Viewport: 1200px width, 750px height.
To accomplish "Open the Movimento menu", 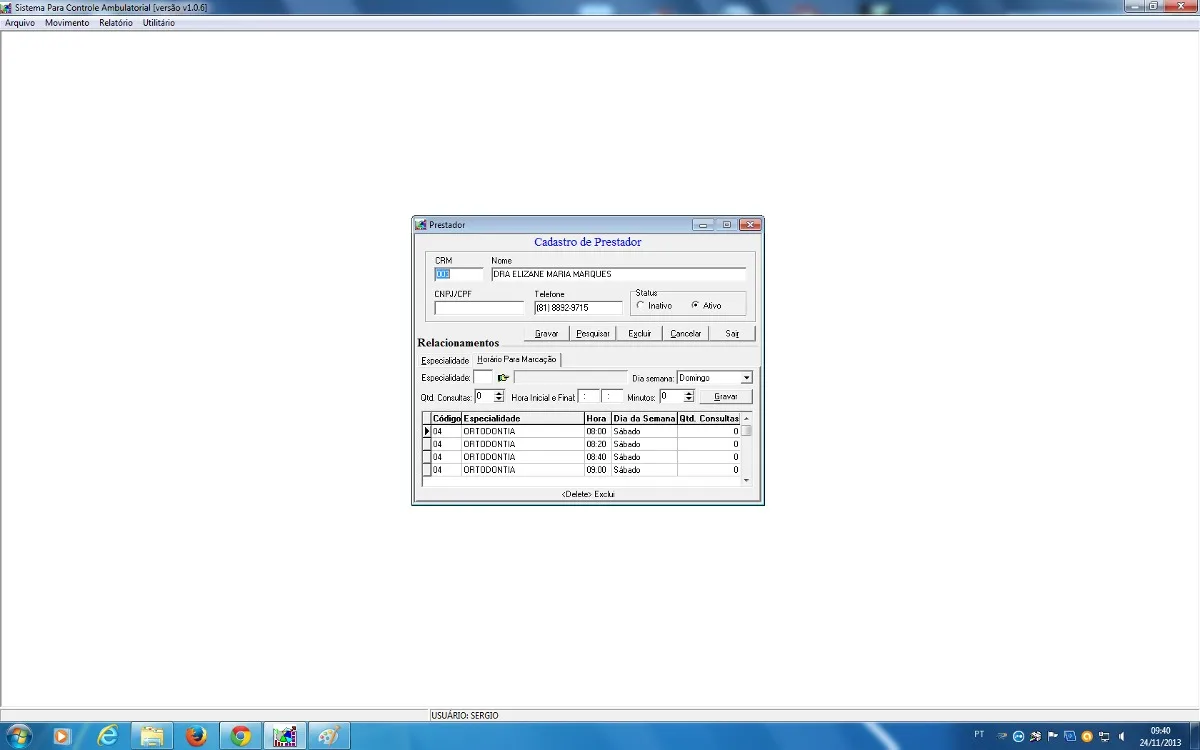I will pos(67,23).
